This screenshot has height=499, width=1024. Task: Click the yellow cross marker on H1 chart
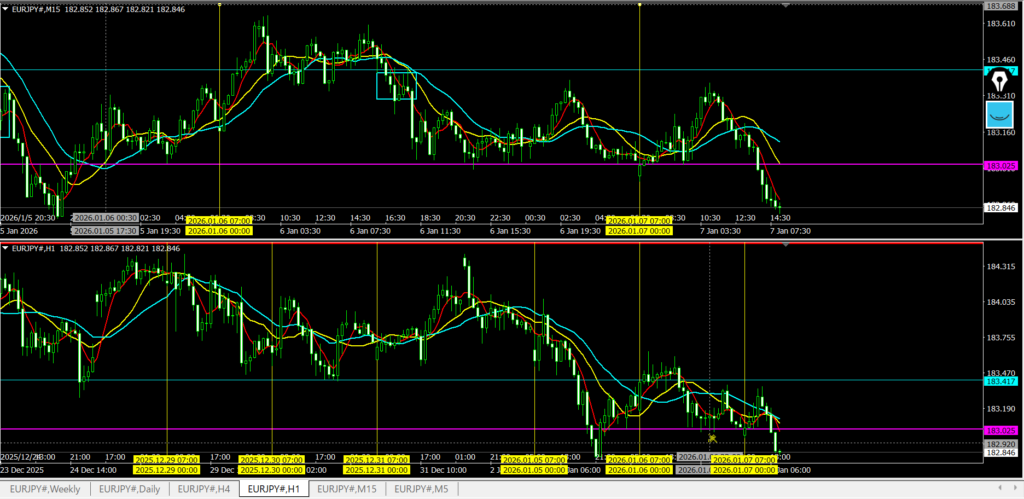click(711, 438)
